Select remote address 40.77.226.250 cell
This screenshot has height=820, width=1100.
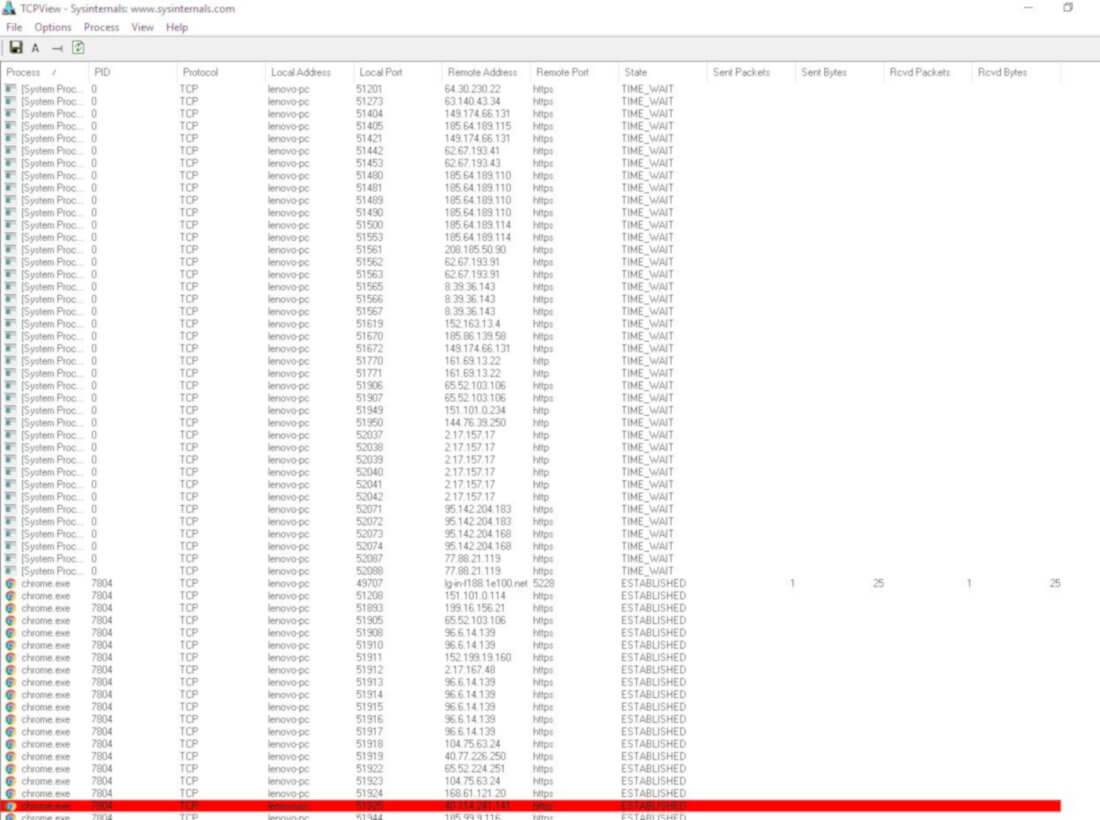click(x=475, y=756)
